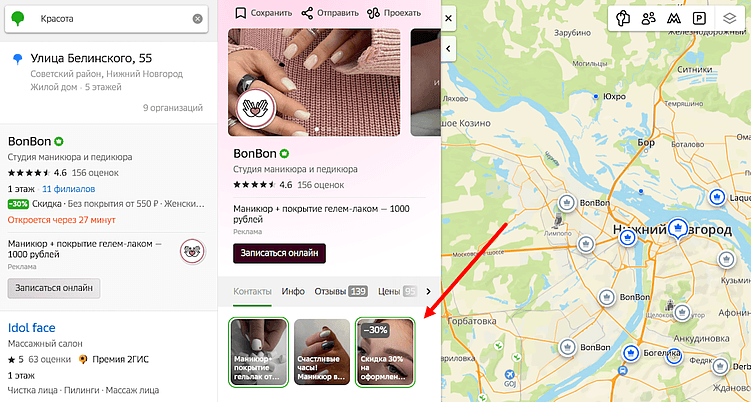Switch to the Отзывы tab
This screenshot has width=751, height=402.
click(341, 291)
